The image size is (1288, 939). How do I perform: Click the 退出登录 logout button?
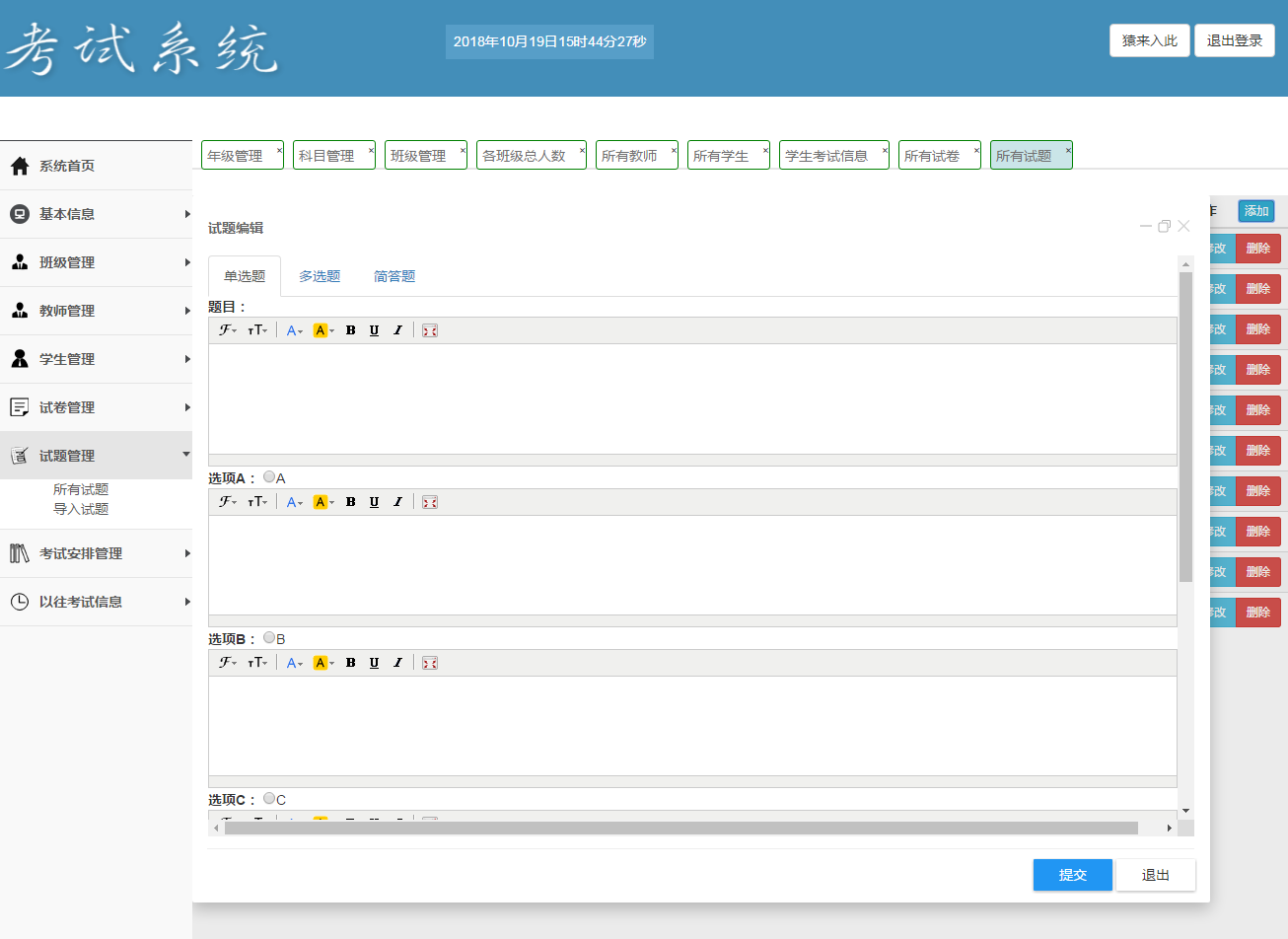tap(1235, 40)
